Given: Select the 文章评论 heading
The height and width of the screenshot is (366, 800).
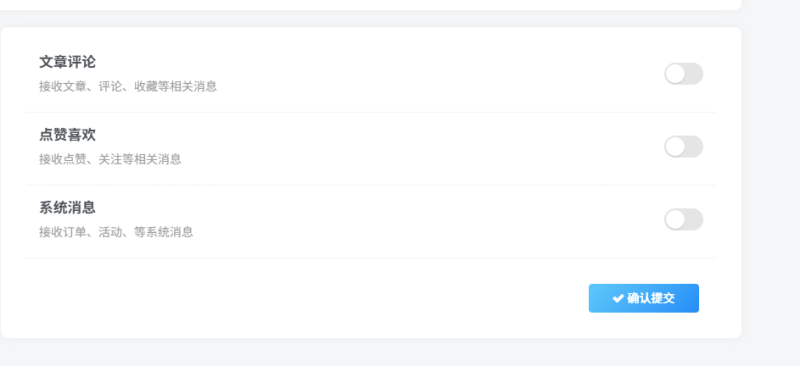Looking at the screenshot, I should click(x=67, y=62).
